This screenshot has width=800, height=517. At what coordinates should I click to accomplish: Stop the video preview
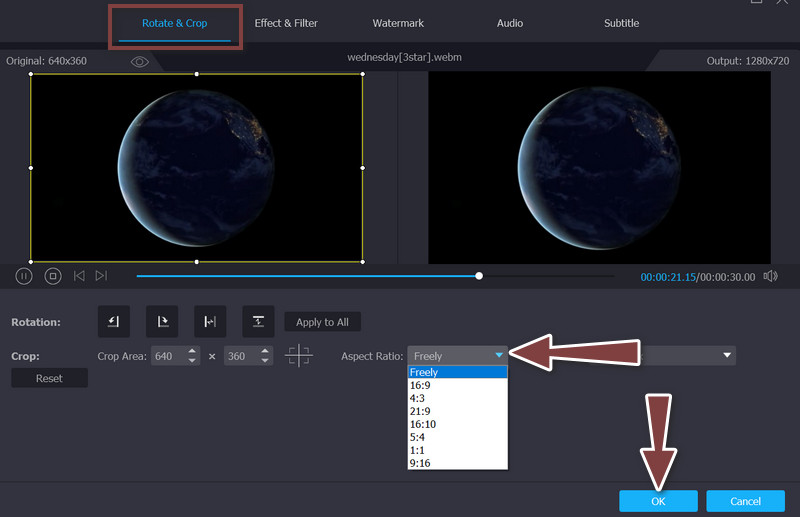point(53,276)
